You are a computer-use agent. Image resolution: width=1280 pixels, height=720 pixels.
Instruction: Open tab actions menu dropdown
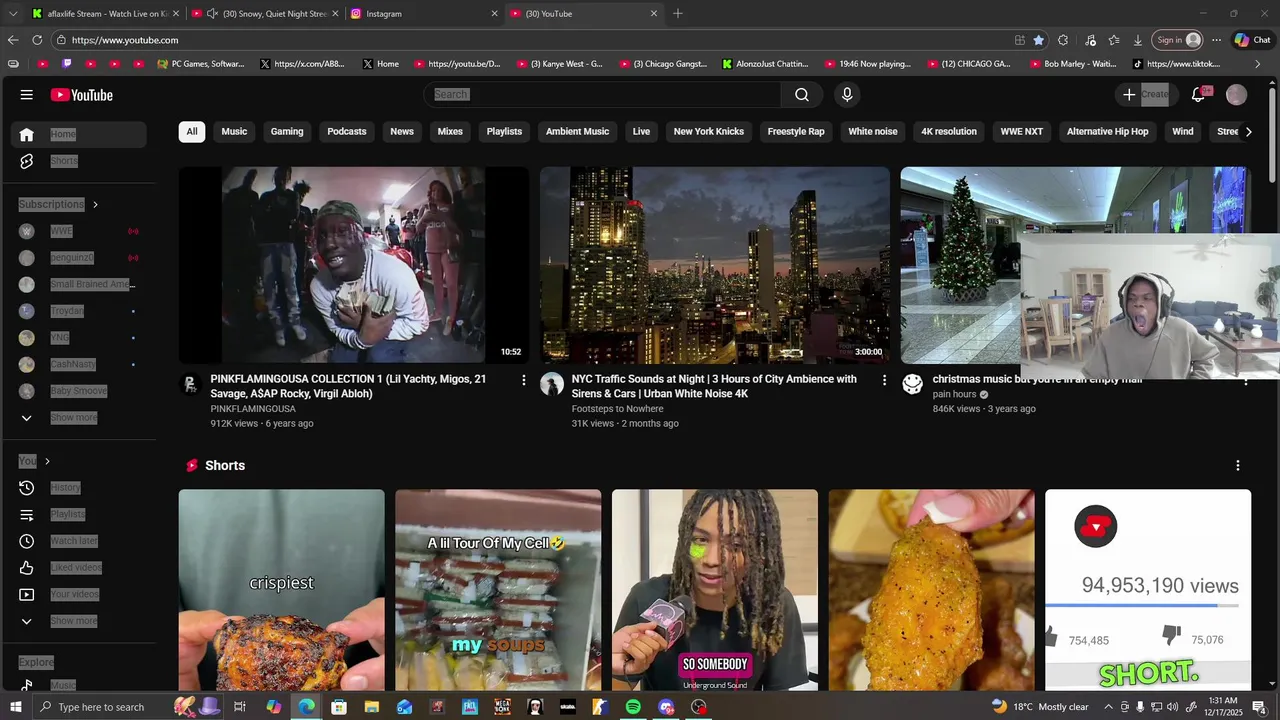click(12, 14)
